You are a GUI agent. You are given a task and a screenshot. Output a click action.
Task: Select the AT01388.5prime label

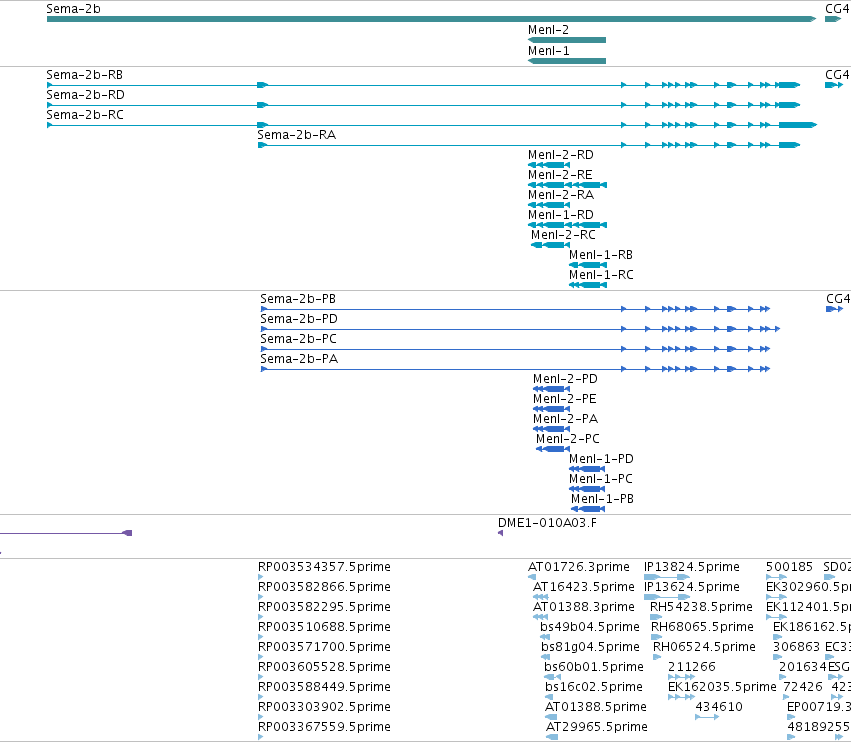(x=596, y=707)
